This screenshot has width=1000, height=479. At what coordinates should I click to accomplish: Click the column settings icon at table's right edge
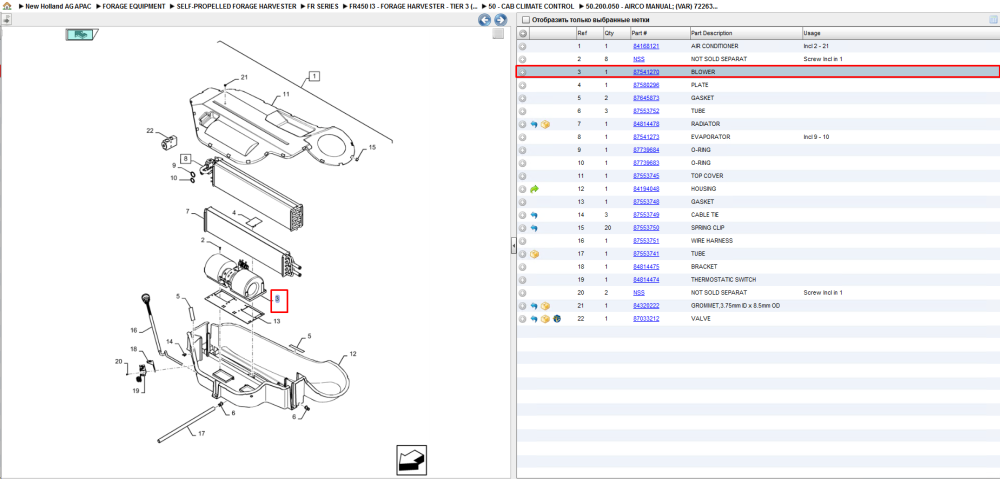[x=993, y=20]
